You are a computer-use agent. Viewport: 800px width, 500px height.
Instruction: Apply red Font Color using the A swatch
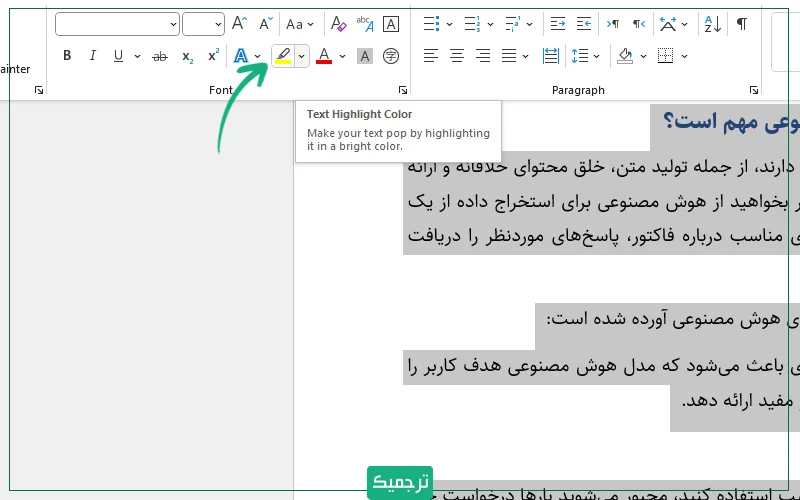[323, 56]
